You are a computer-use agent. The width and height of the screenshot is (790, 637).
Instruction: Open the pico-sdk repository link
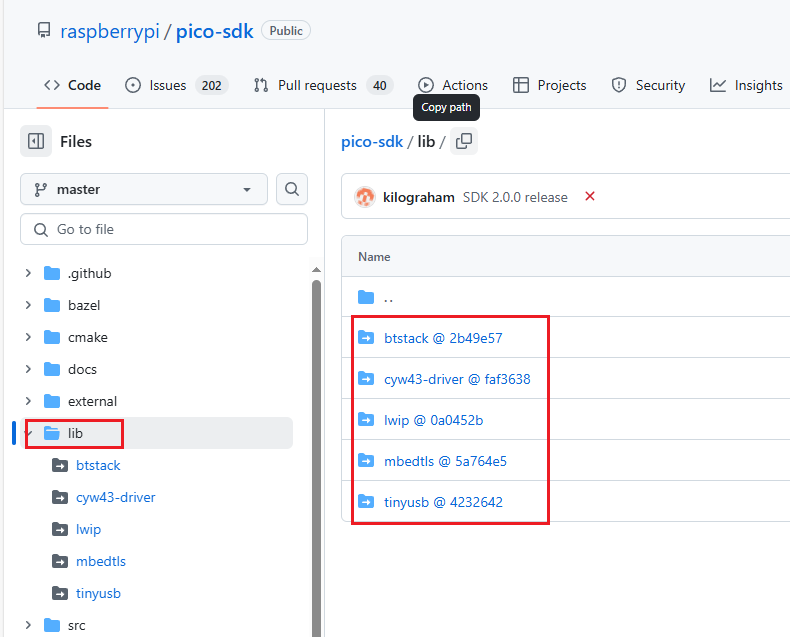point(215,31)
